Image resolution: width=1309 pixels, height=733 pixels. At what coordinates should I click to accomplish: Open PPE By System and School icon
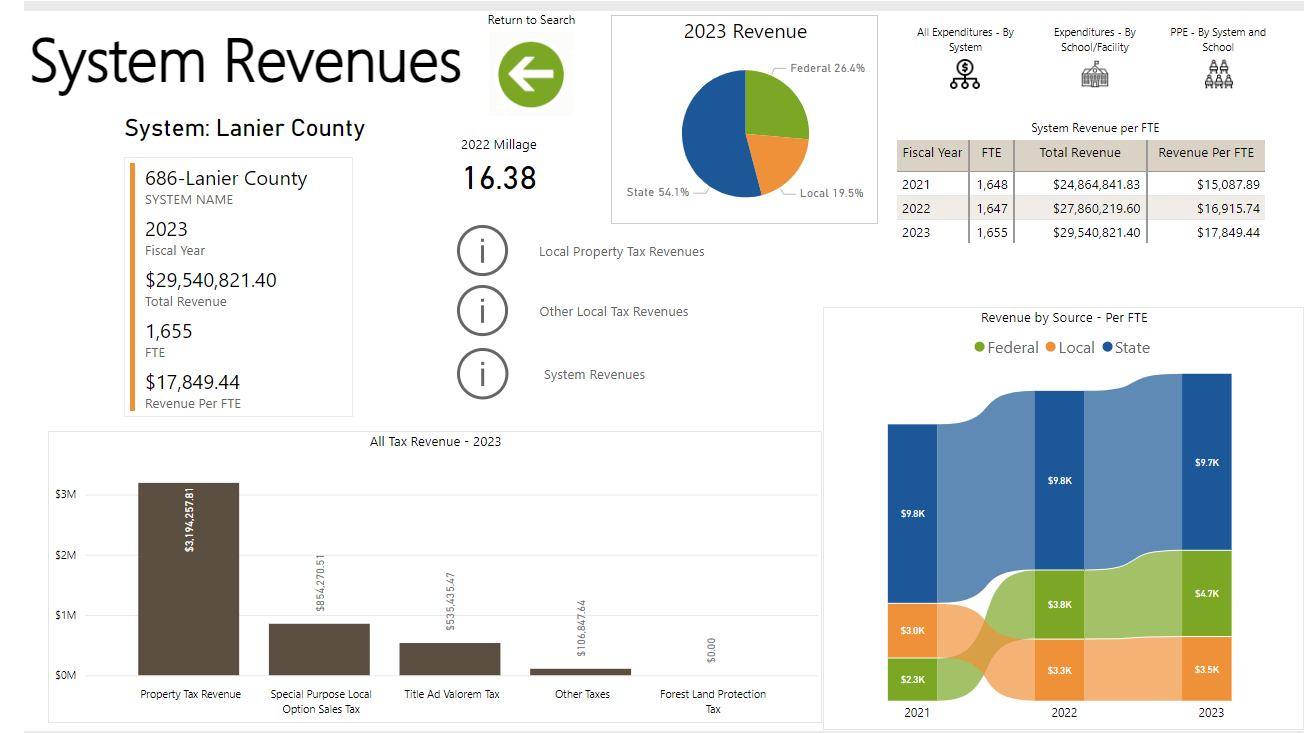coord(1217,74)
